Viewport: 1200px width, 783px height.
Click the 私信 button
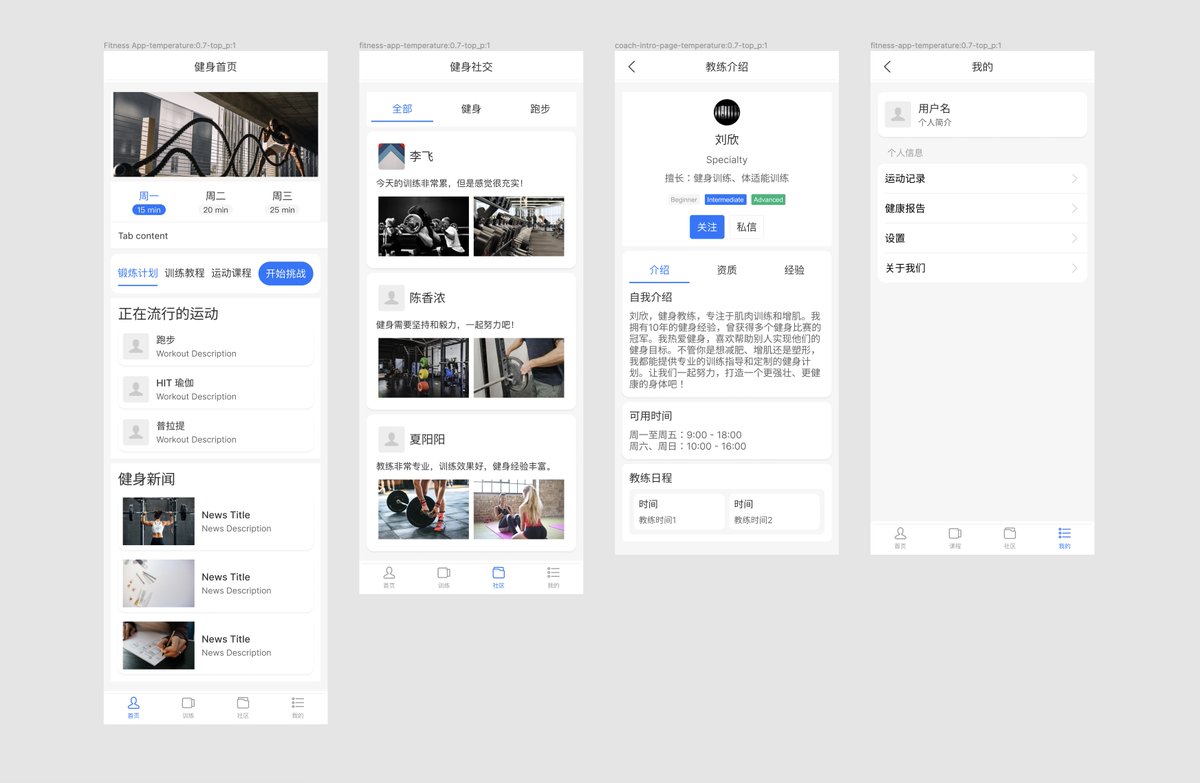tap(747, 227)
